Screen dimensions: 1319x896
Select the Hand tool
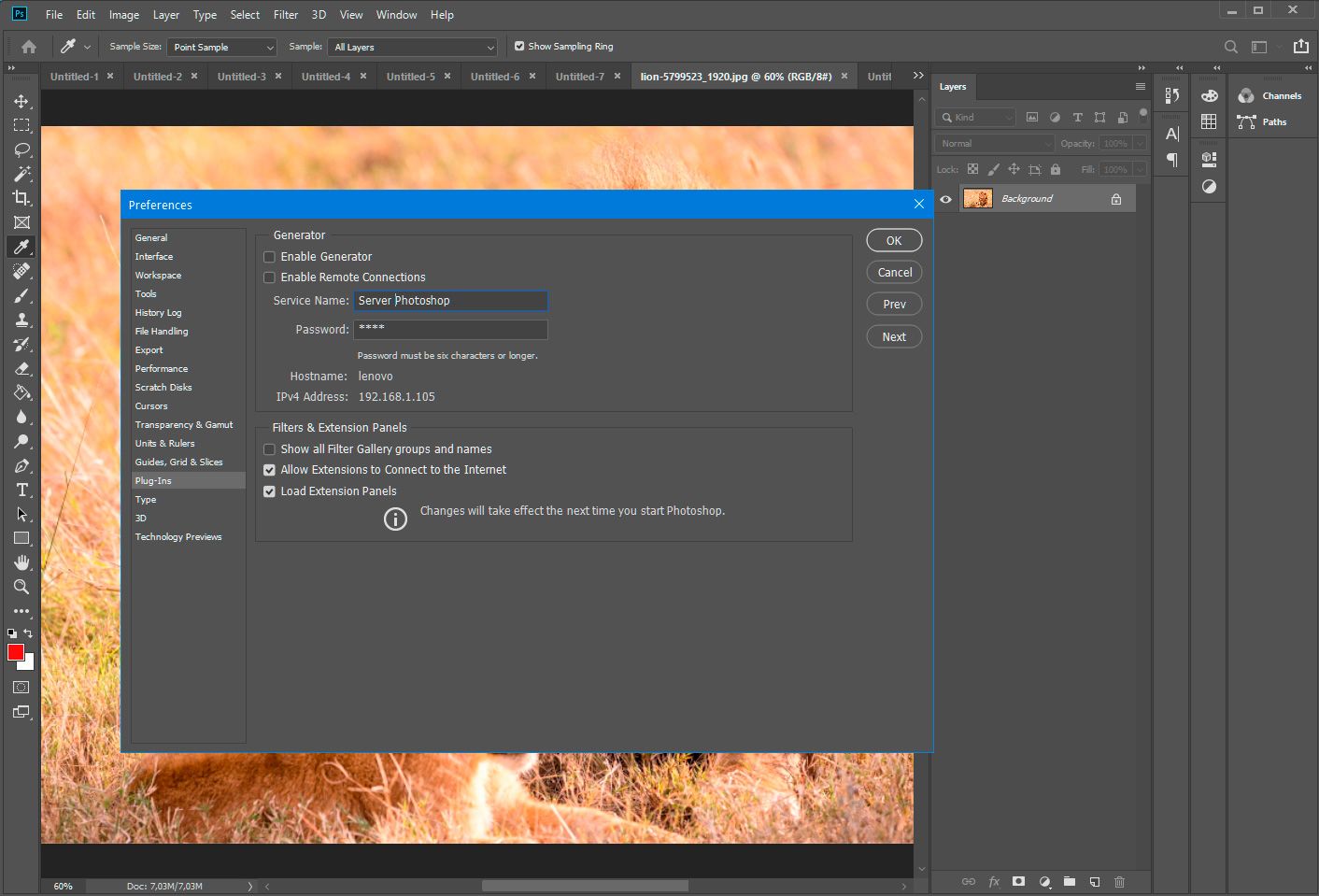click(21, 562)
